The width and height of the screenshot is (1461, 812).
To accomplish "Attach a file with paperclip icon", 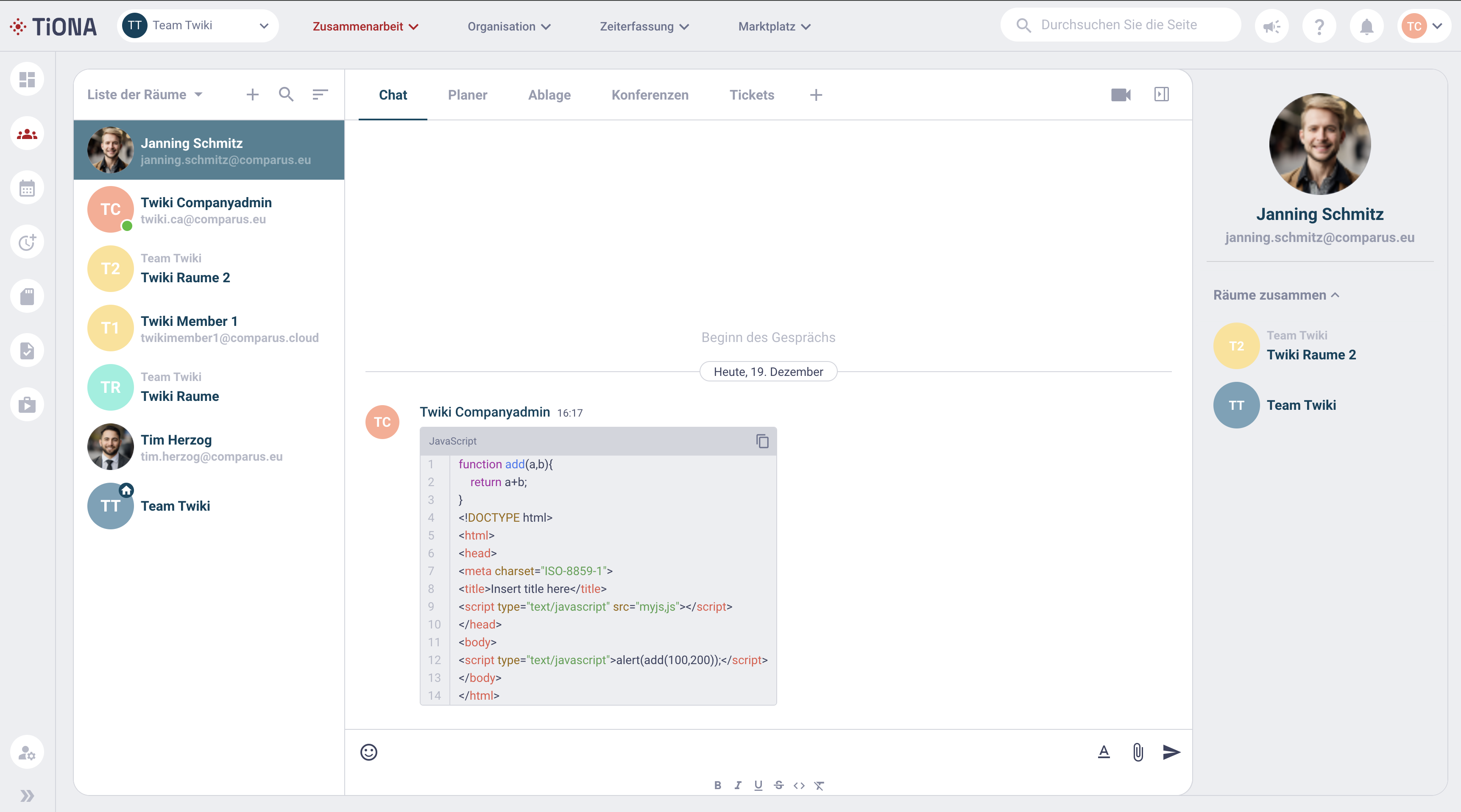I will tap(1138, 752).
